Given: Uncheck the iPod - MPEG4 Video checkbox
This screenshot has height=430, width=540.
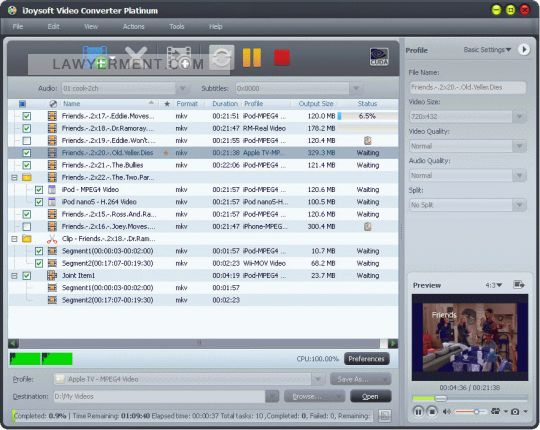Looking at the screenshot, I should [39, 190].
